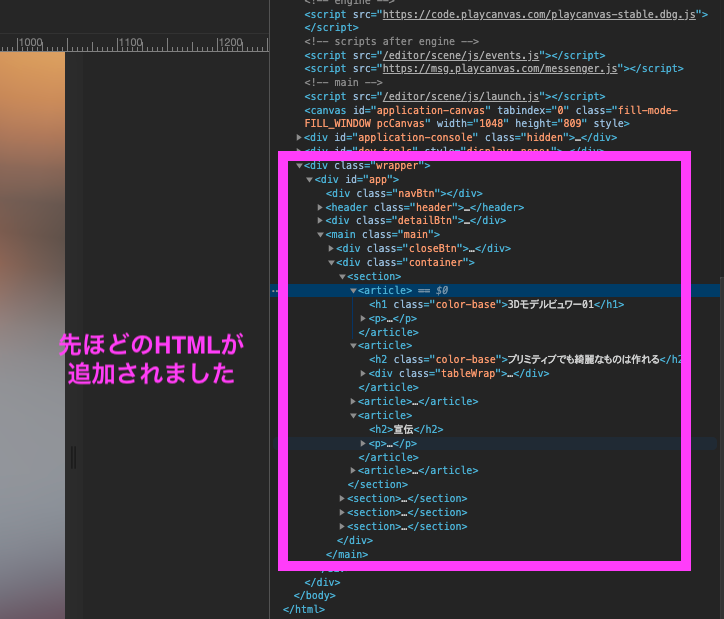The image size is (724, 619).
Task: Select the closing </html> tag row
Action: pyautogui.click(x=304, y=609)
